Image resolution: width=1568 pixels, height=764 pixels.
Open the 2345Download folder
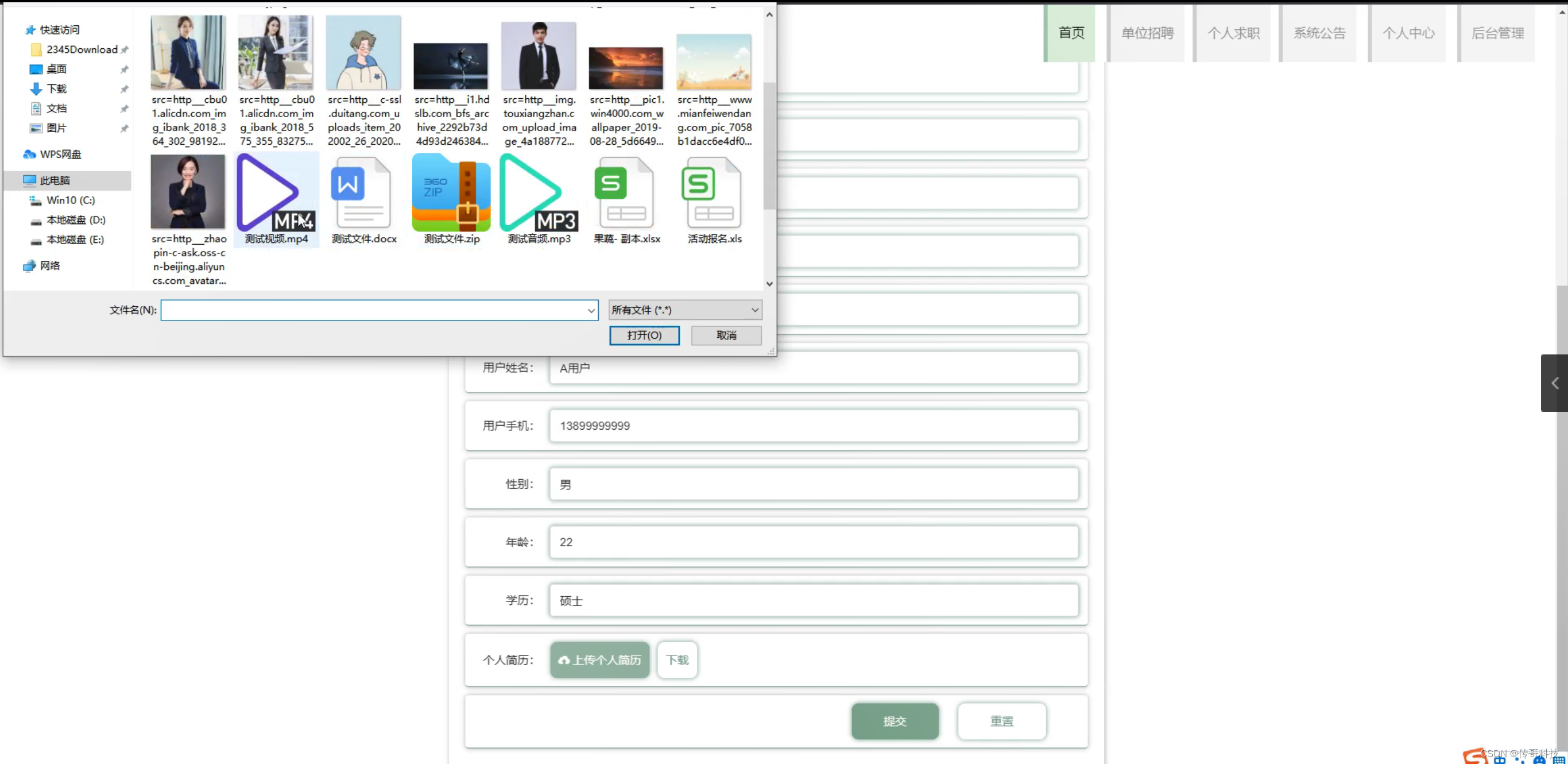pos(82,49)
